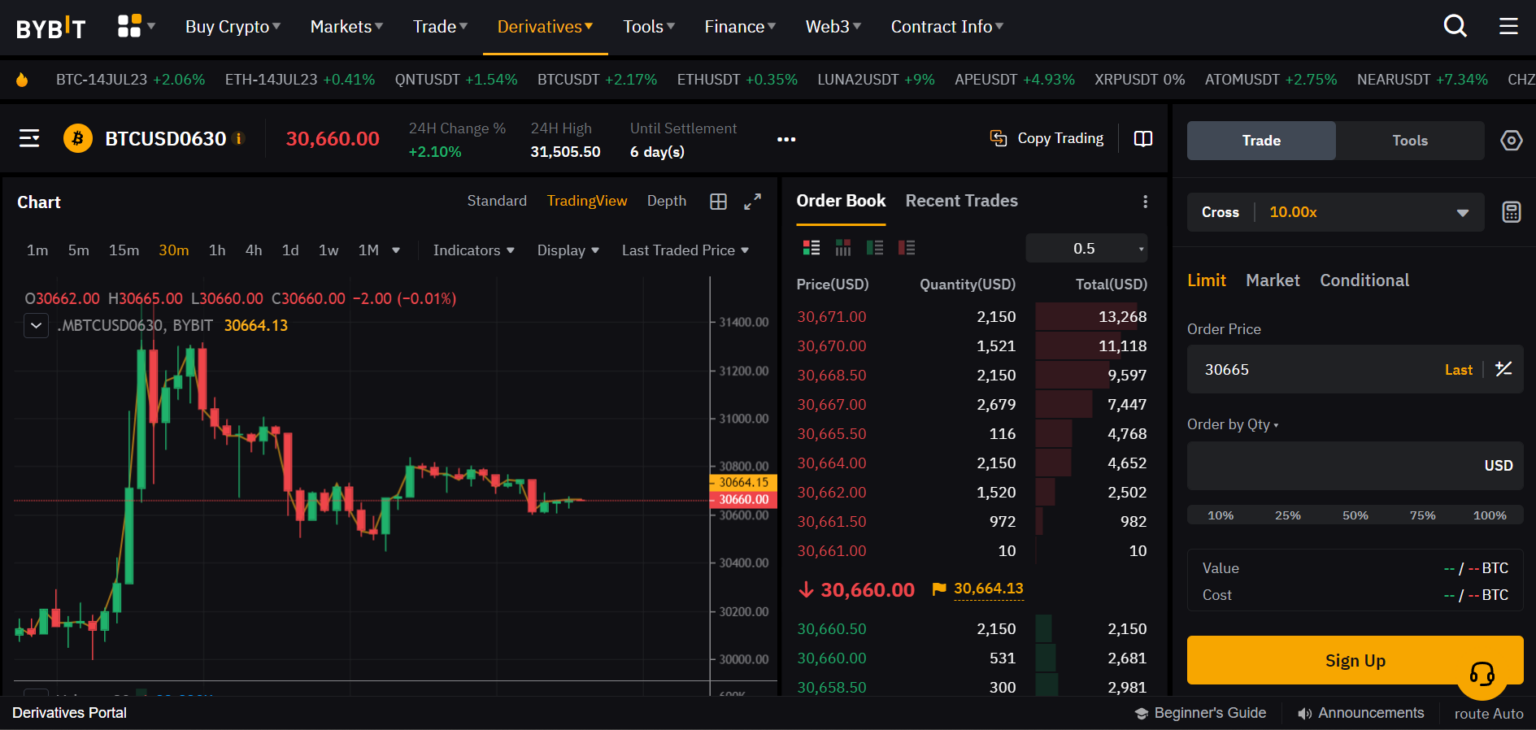Switch to the TradingView chart mode
Viewport: 1536px width, 730px height.
point(587,201)
